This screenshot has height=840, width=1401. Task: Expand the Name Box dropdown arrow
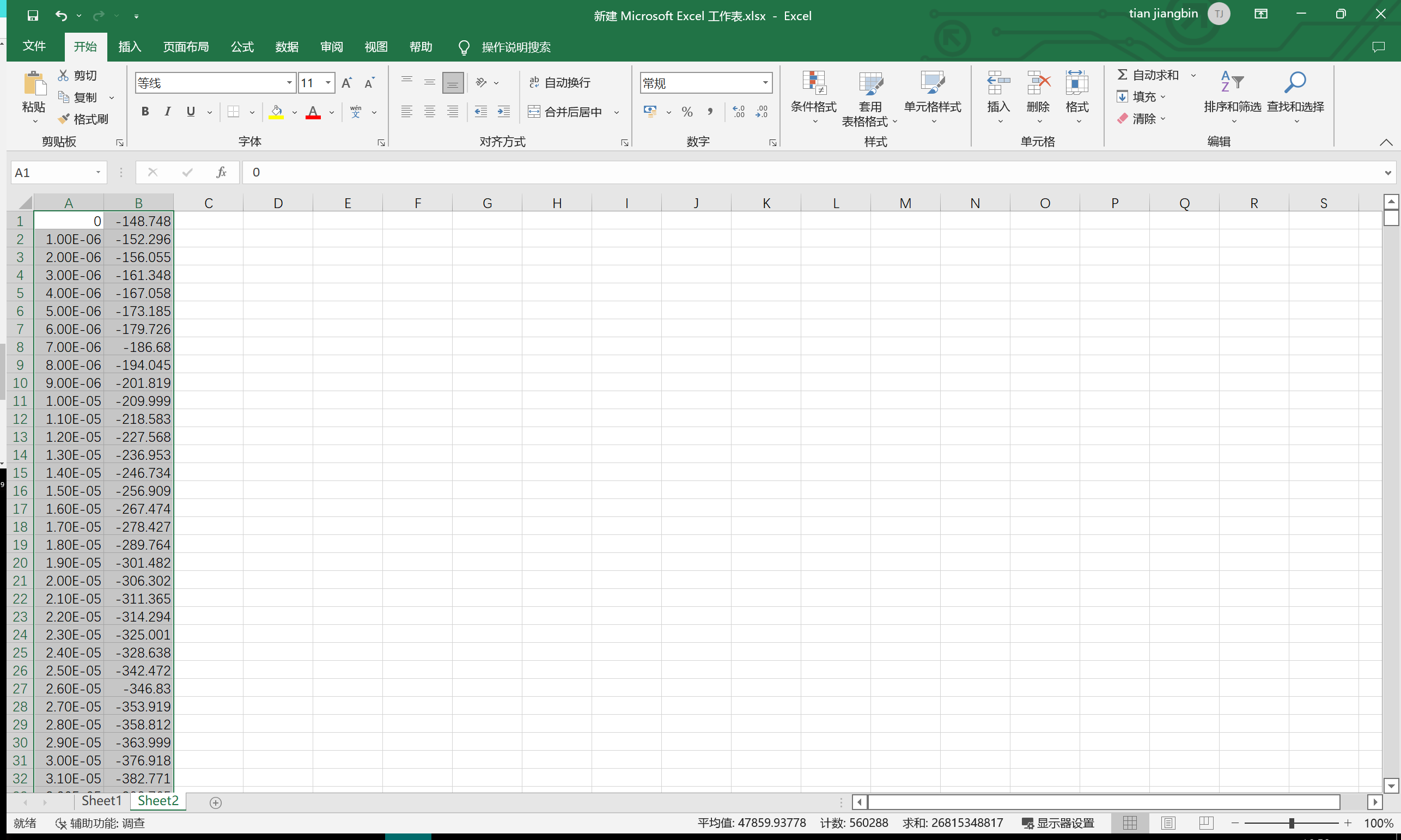98,172
